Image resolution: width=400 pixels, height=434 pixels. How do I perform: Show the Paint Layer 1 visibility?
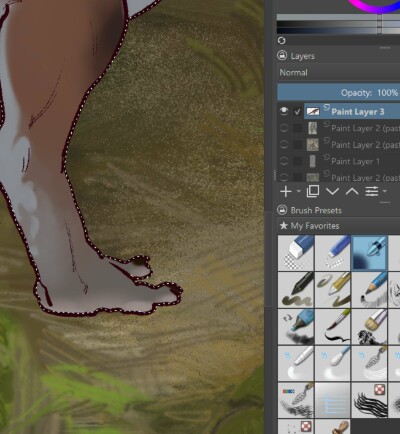click(x=284, y=161)
